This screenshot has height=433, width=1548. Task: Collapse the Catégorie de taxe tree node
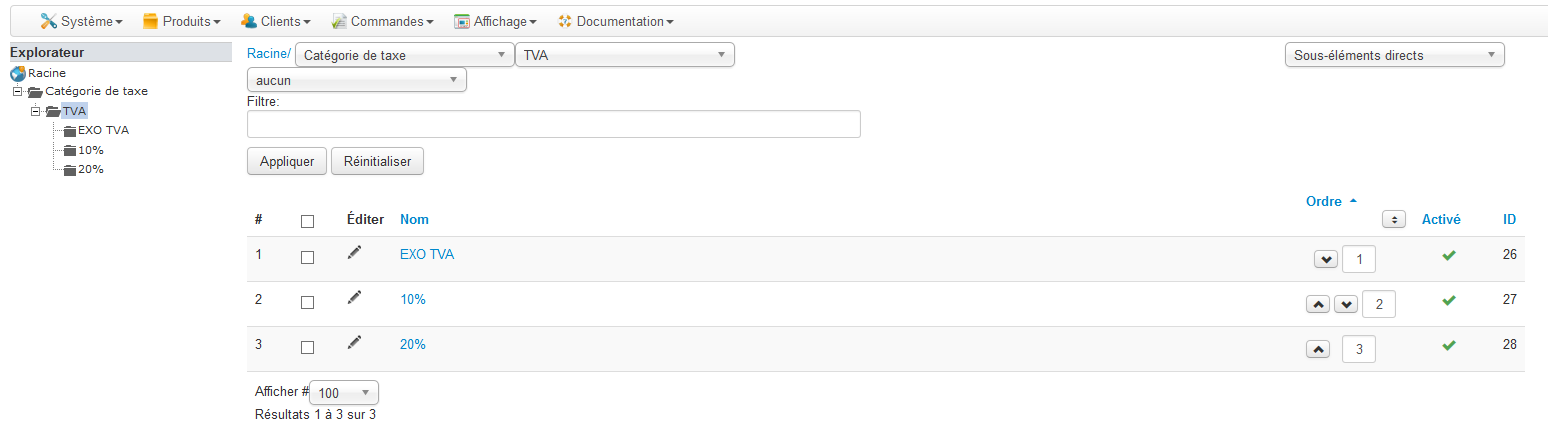click(x=17, y=91)
